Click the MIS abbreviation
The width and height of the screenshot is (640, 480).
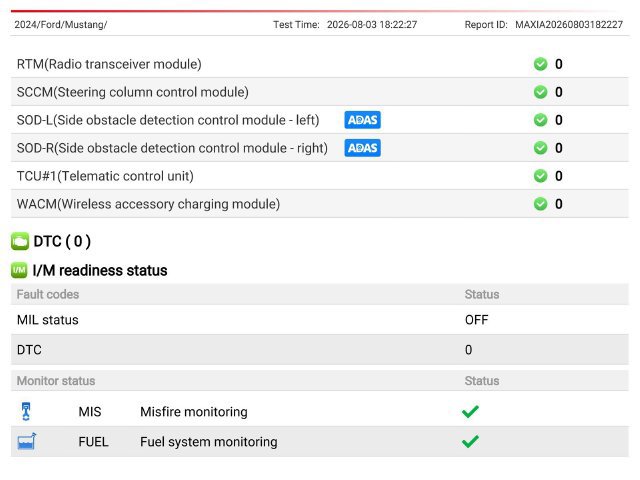pyautogui.click(x=90, y=411)
